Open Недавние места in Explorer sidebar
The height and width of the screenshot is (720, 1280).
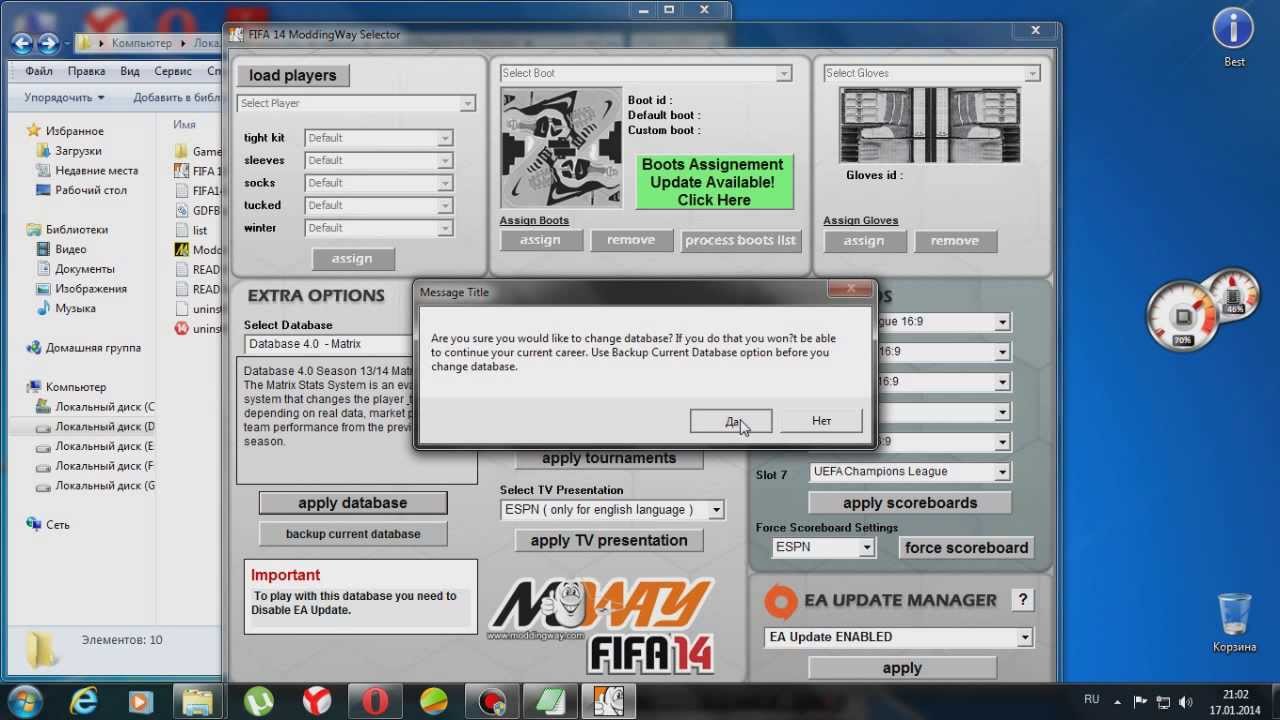point(97,171)
